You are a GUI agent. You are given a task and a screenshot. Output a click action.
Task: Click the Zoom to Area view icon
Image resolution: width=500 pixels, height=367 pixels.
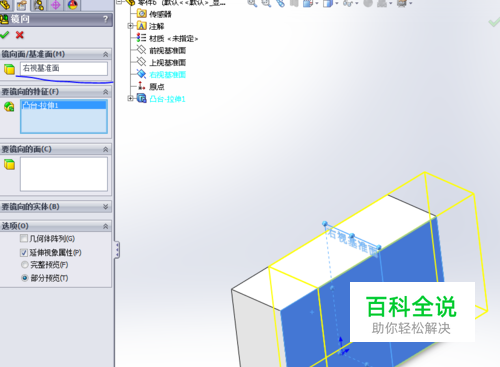[x=266, y=3]
